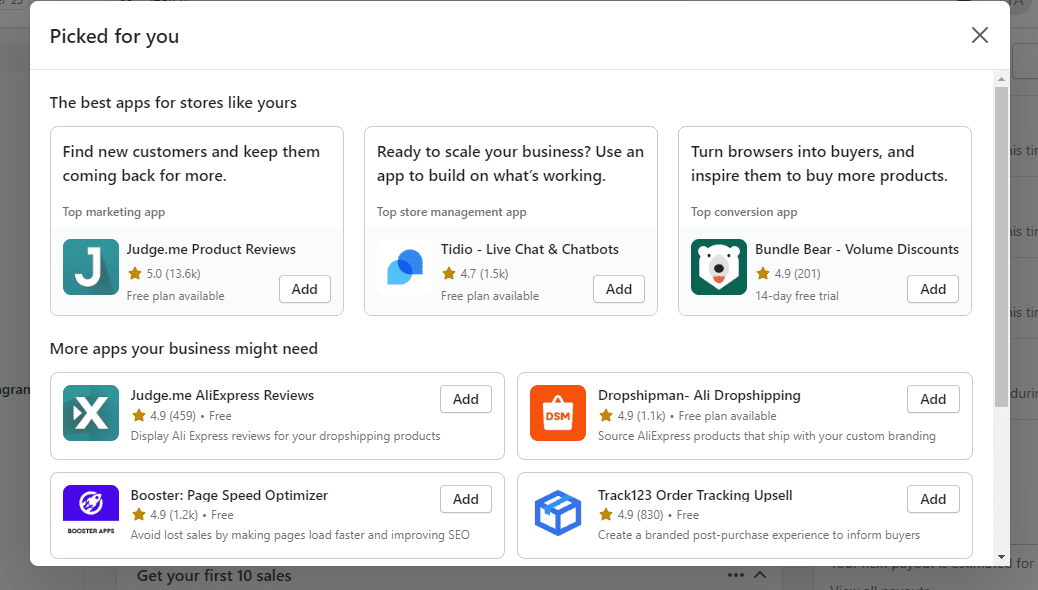Image resolution: width=1038 pixels, height=590 pixels.
Task: Open Dropshipman- Ali Dropshipping title
Action: (x=699, y=395)
